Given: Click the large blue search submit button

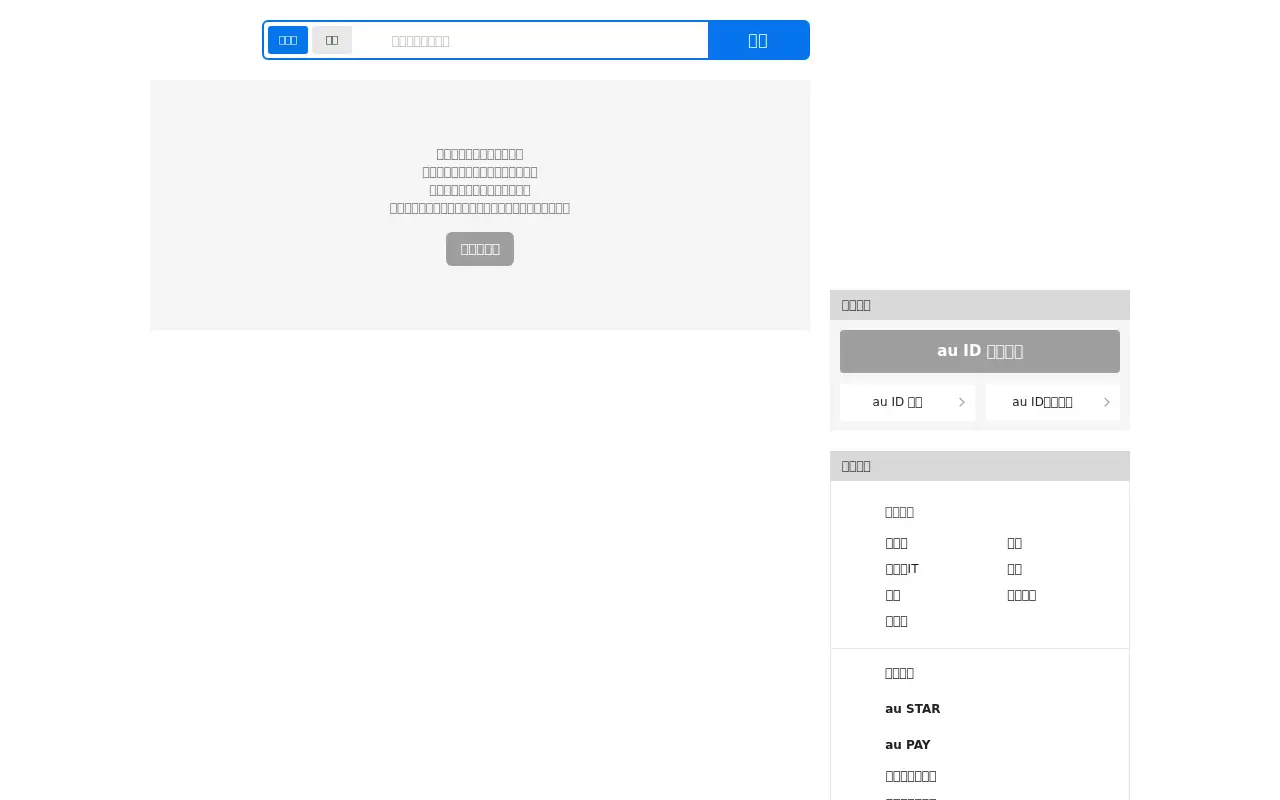Looking at the screenshot, I should pos(758,40).
